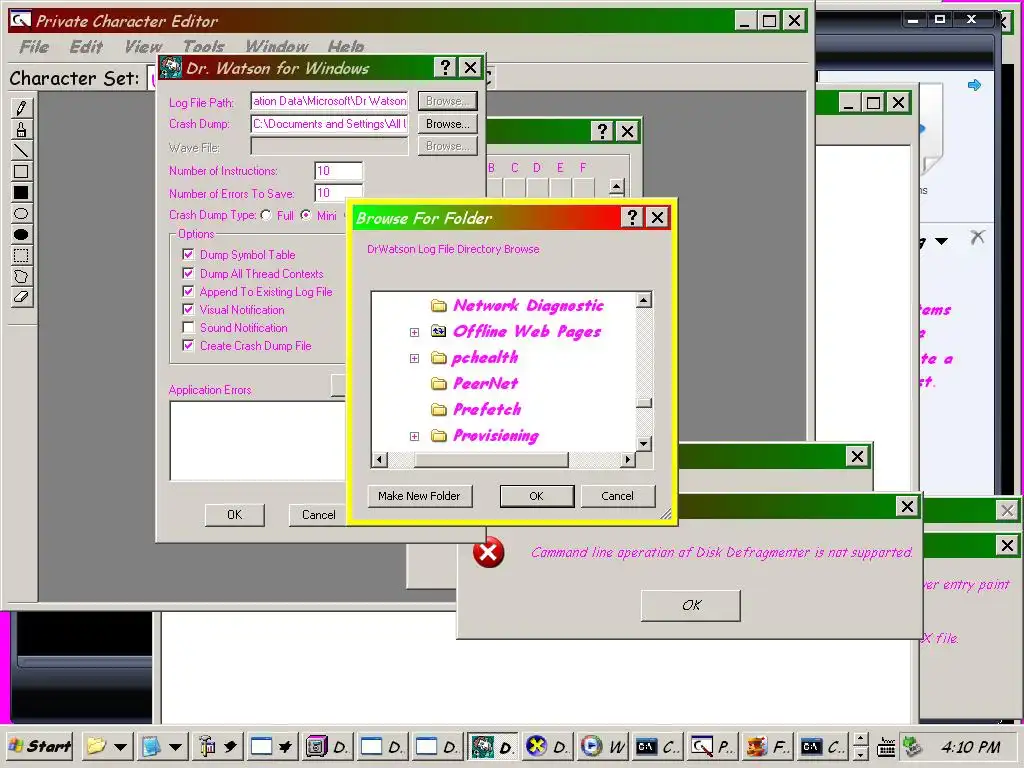1024x768 pixels.
Task: Click the notepad quick-launch icon on taskbar
Action: 151,746
